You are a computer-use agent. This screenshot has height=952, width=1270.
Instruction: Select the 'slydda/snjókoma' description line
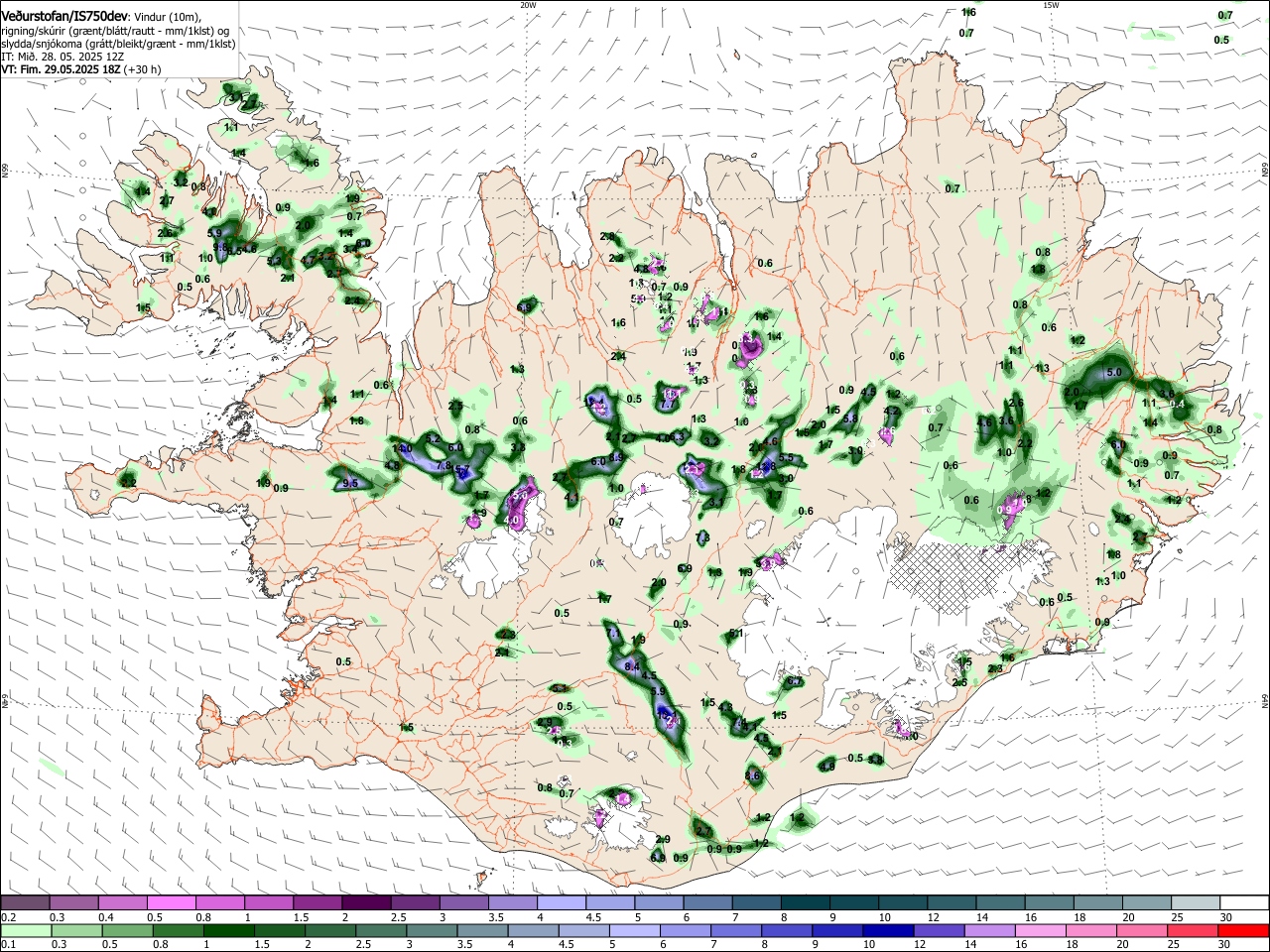(x=118, y=44)
